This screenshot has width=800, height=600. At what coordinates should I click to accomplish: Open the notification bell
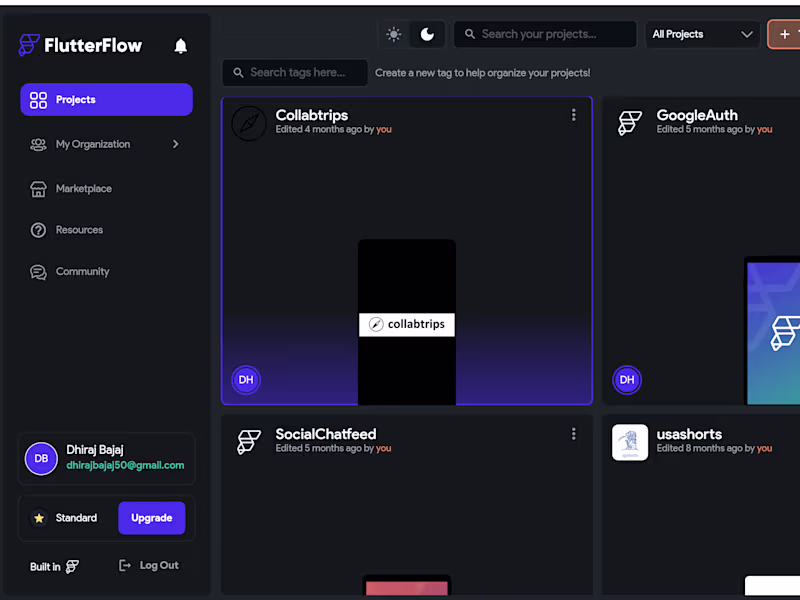tap(181, 45)
